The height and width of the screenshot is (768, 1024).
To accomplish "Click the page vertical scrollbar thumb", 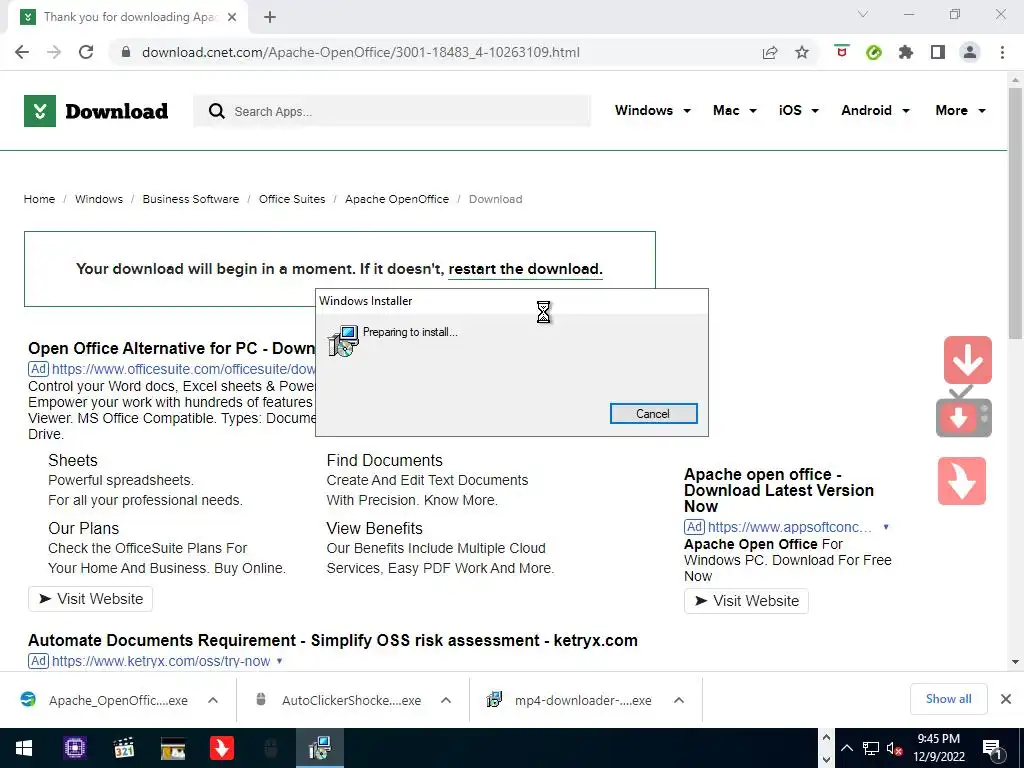I will point(1014,213).
